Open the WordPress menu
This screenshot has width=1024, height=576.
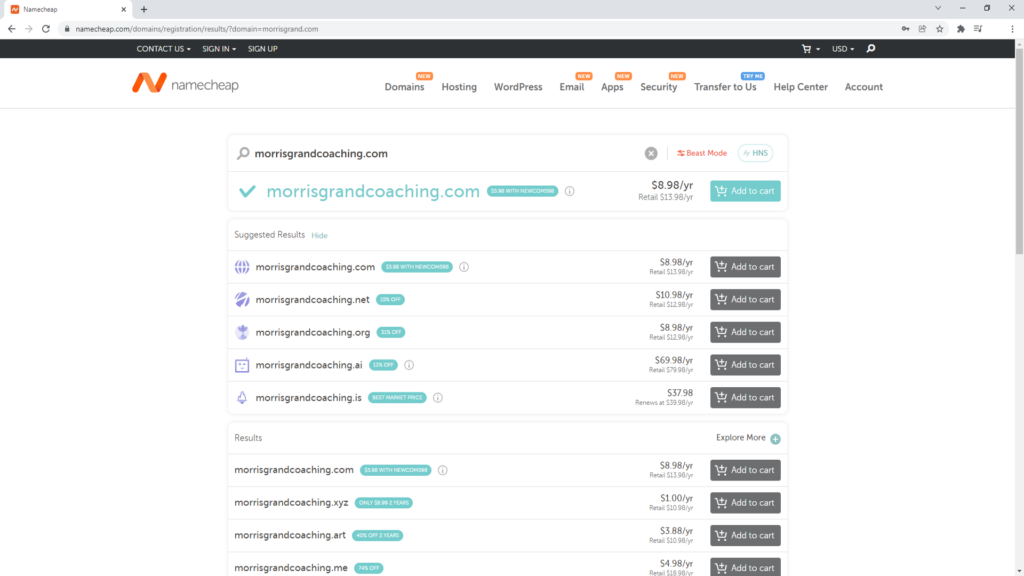518,87
